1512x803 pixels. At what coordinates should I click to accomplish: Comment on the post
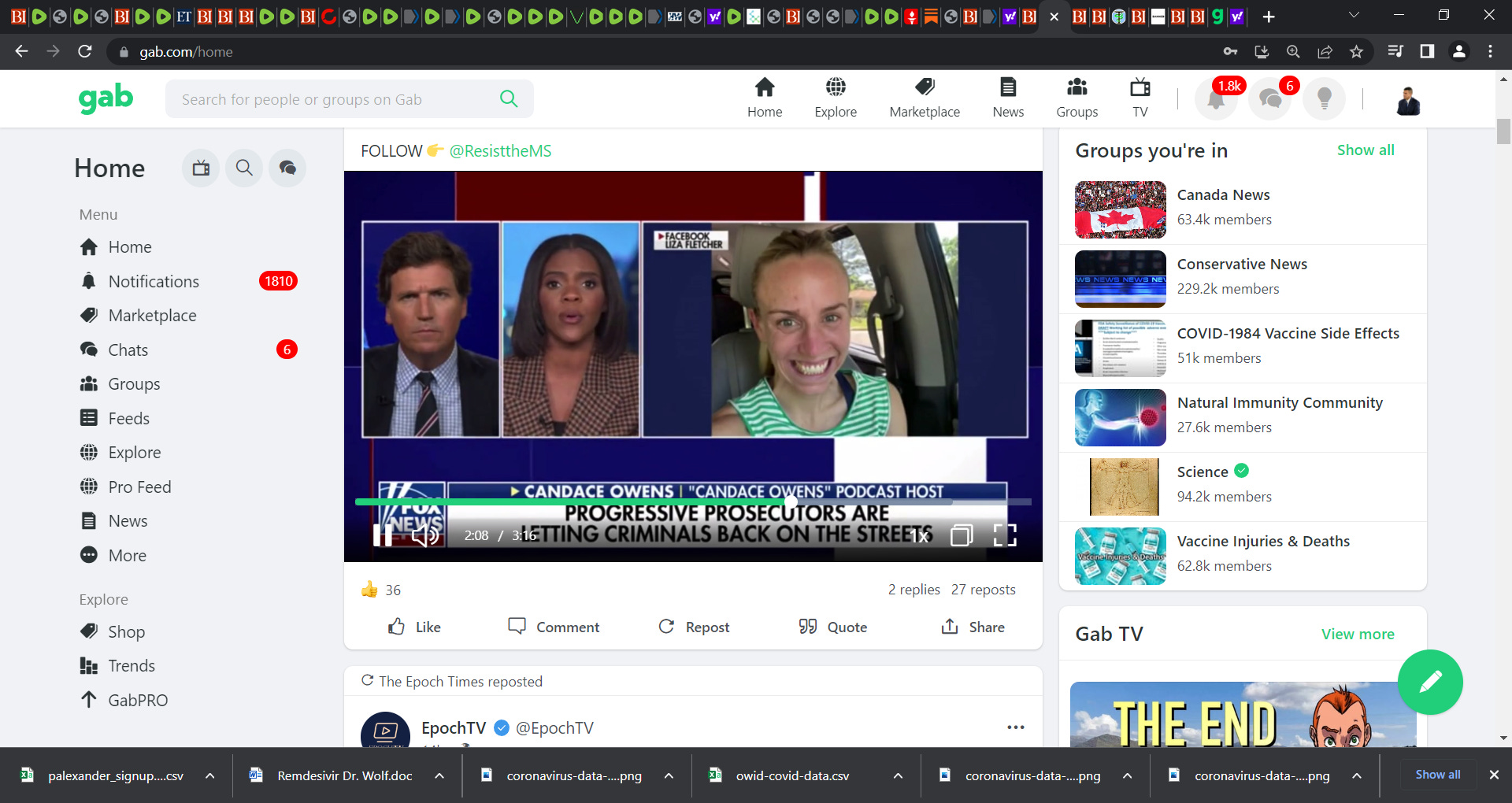pos(554,627)
